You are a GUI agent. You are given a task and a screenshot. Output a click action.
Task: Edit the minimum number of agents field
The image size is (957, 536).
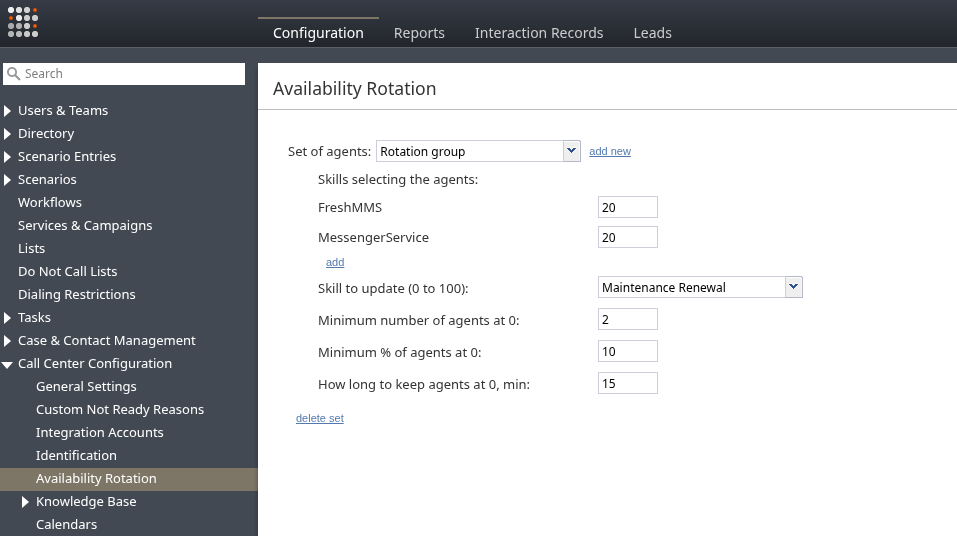(627, 319)
